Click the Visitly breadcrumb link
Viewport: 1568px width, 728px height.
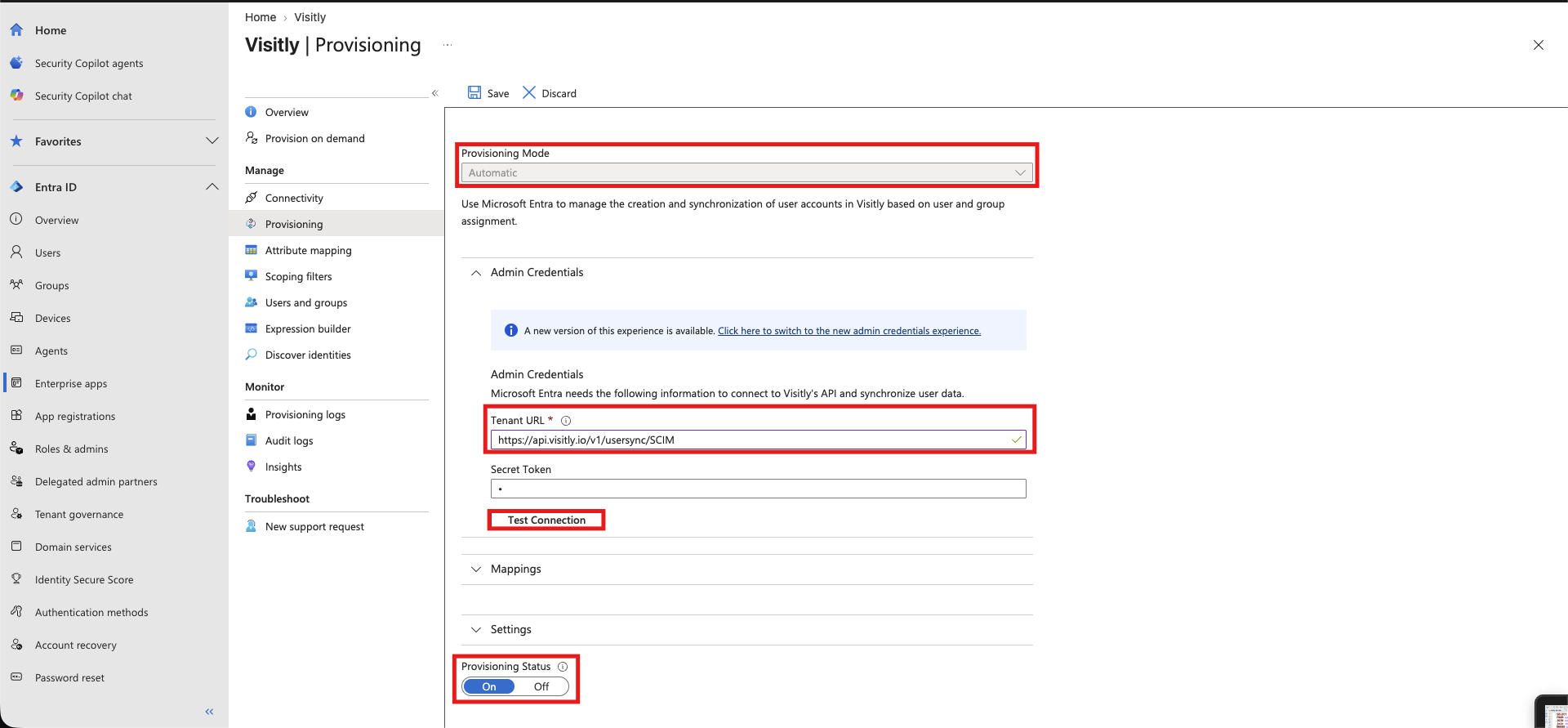[x=310, y=17]
